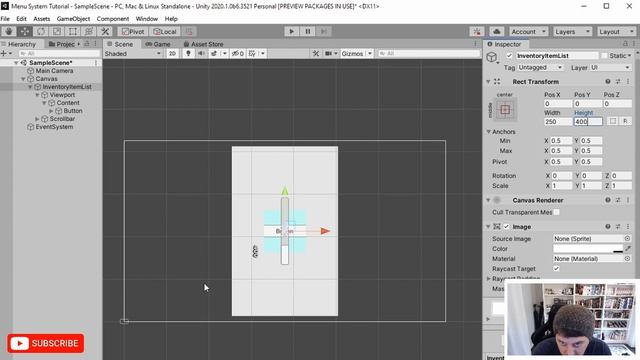640x360 pixels.
Task: Select EventSystem in hierarchy
Action: 54,127
